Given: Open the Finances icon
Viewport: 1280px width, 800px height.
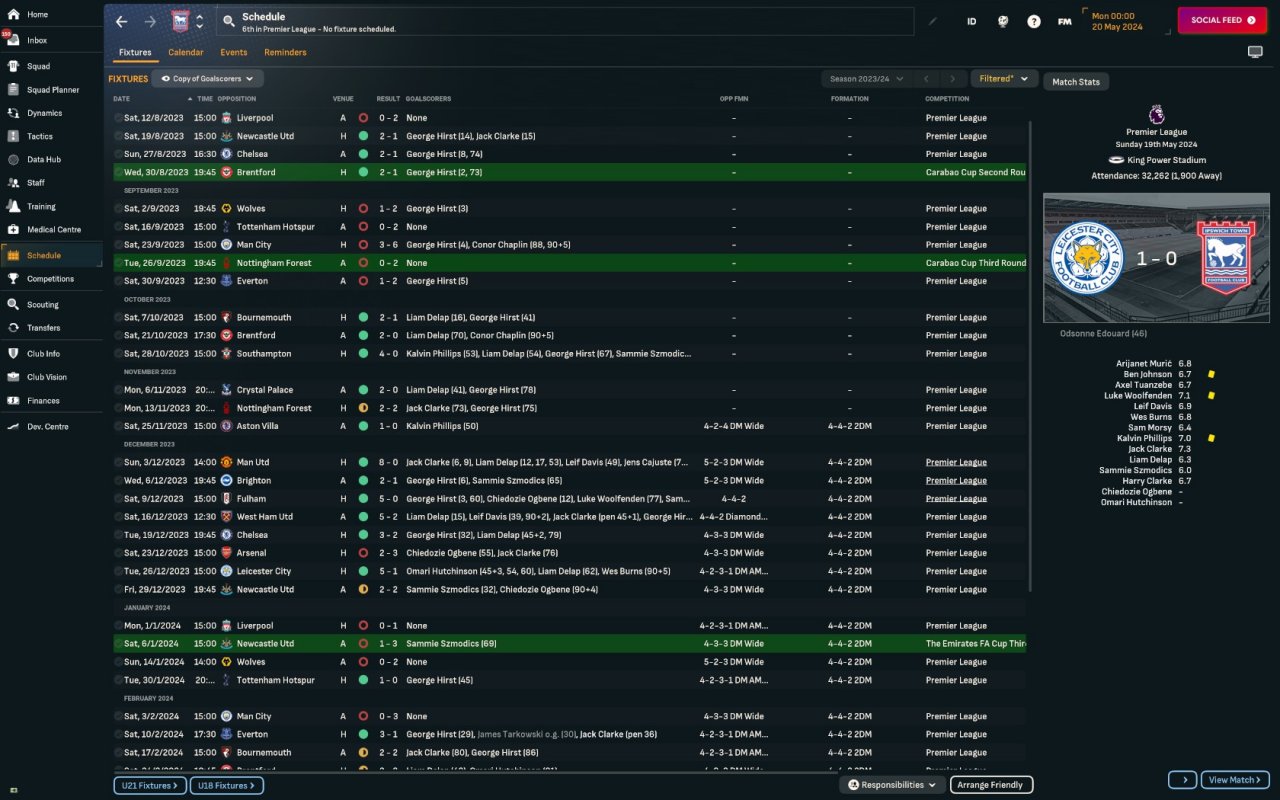Looking at the screenshot, I should pyautogui.click(x=13, y=400).
